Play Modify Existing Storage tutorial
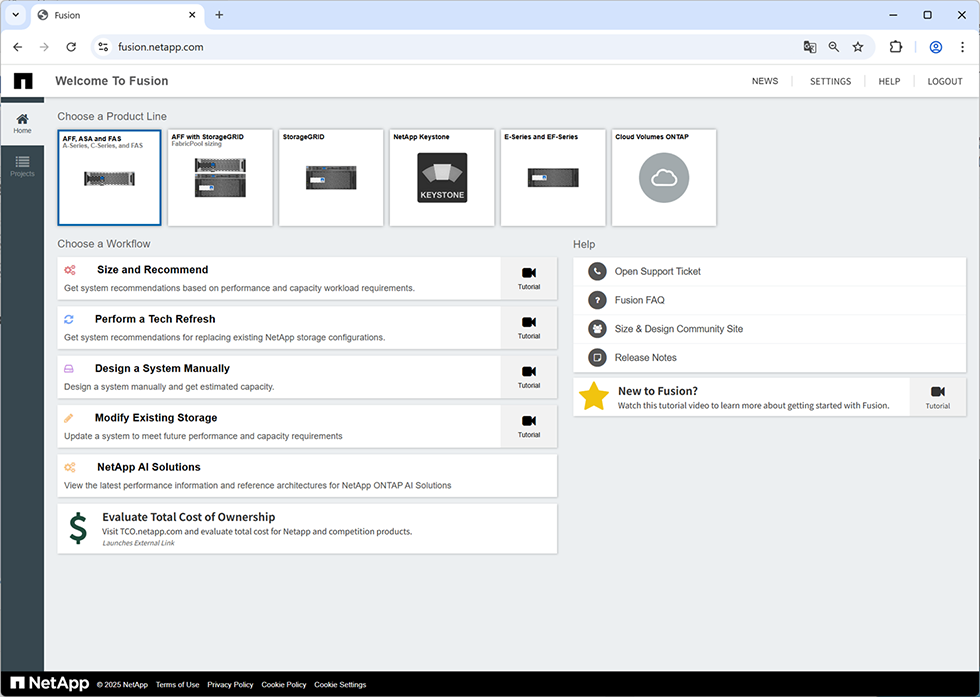980x697 pixels. tap(529, 426)
